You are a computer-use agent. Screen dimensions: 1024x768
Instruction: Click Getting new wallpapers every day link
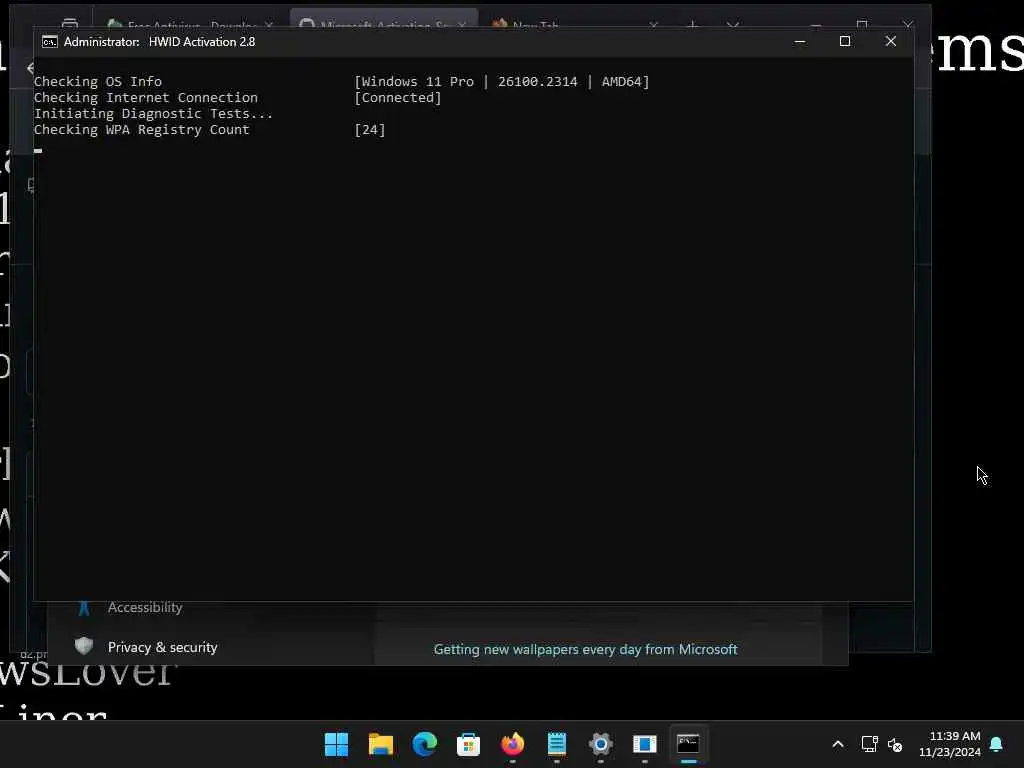point(585,649)
